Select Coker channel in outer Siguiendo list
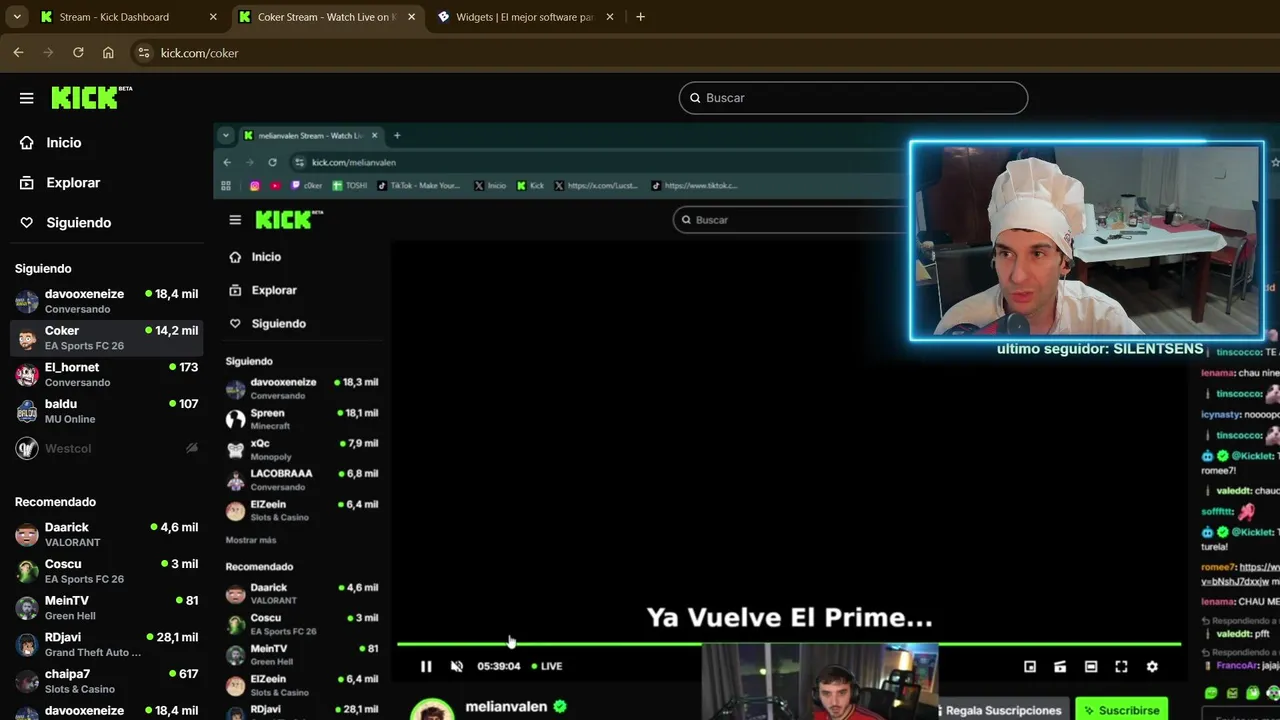Viewport: 1280px width, 720px height. click(106, 338)
